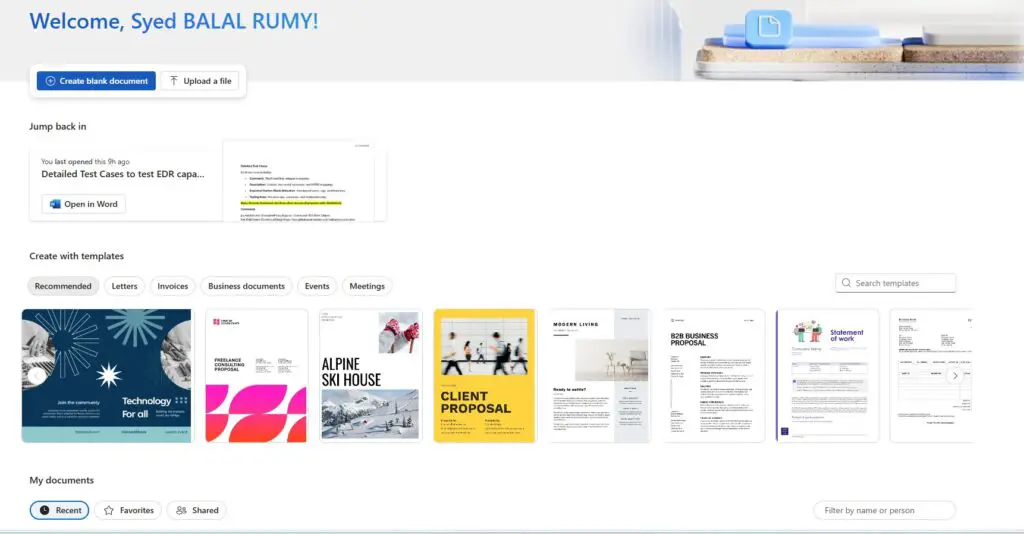The height and width of the screenshot is (534, 1024).
Task: Show Business documents templates
Action: click(246, 286)
